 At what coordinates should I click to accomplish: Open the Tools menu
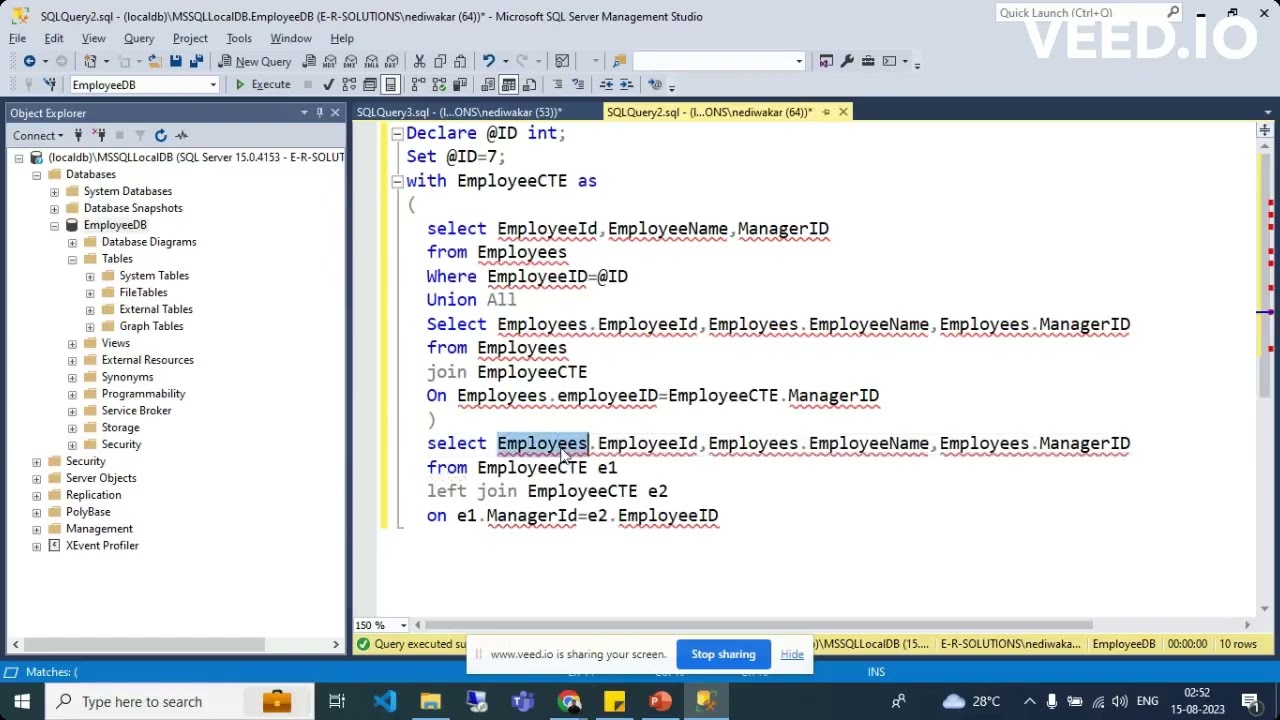coord(239,38)
